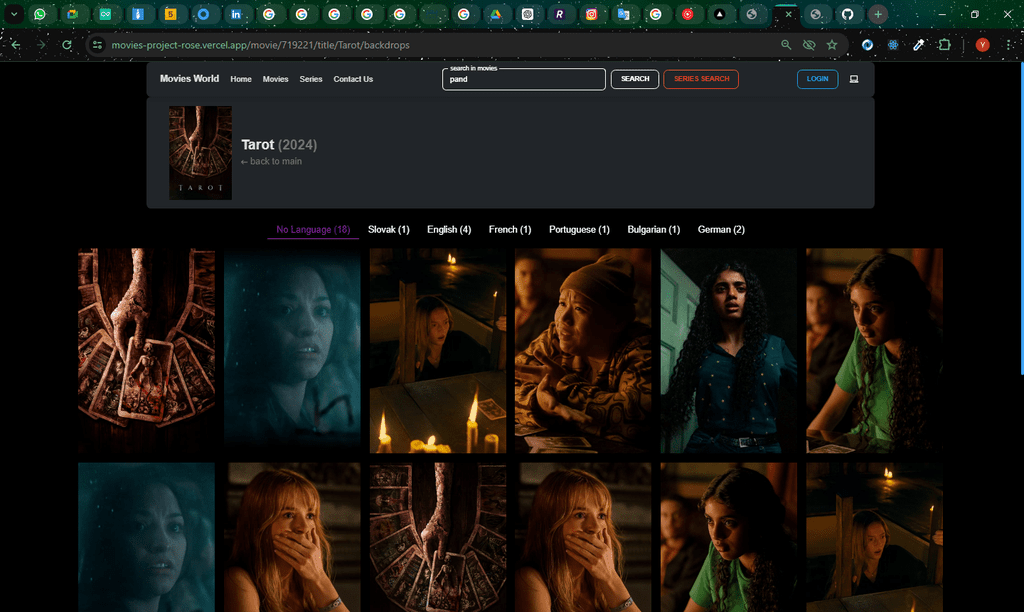Screen dimensions: 1024x612
Task: Open the LinkedIn browser tab
Action: tap(236, 14)
